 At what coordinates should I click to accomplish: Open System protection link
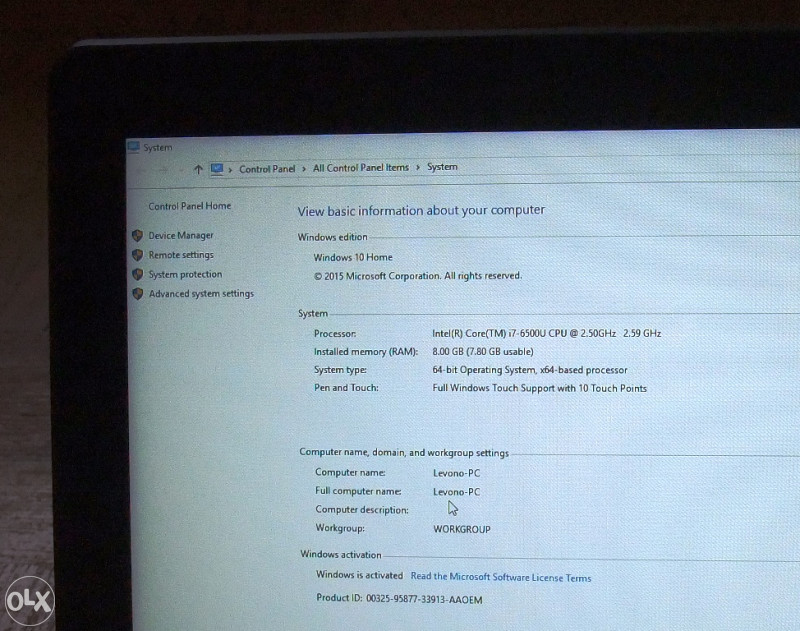tap(185, 274)
